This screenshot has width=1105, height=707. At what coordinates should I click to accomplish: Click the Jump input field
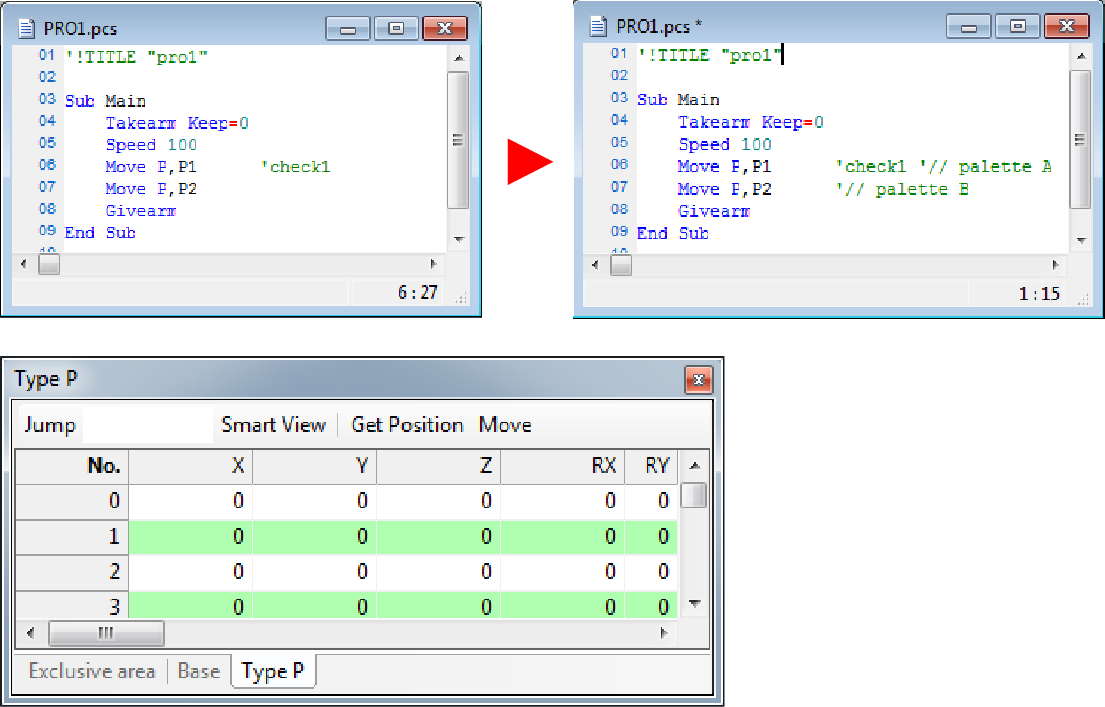point(147,425)
